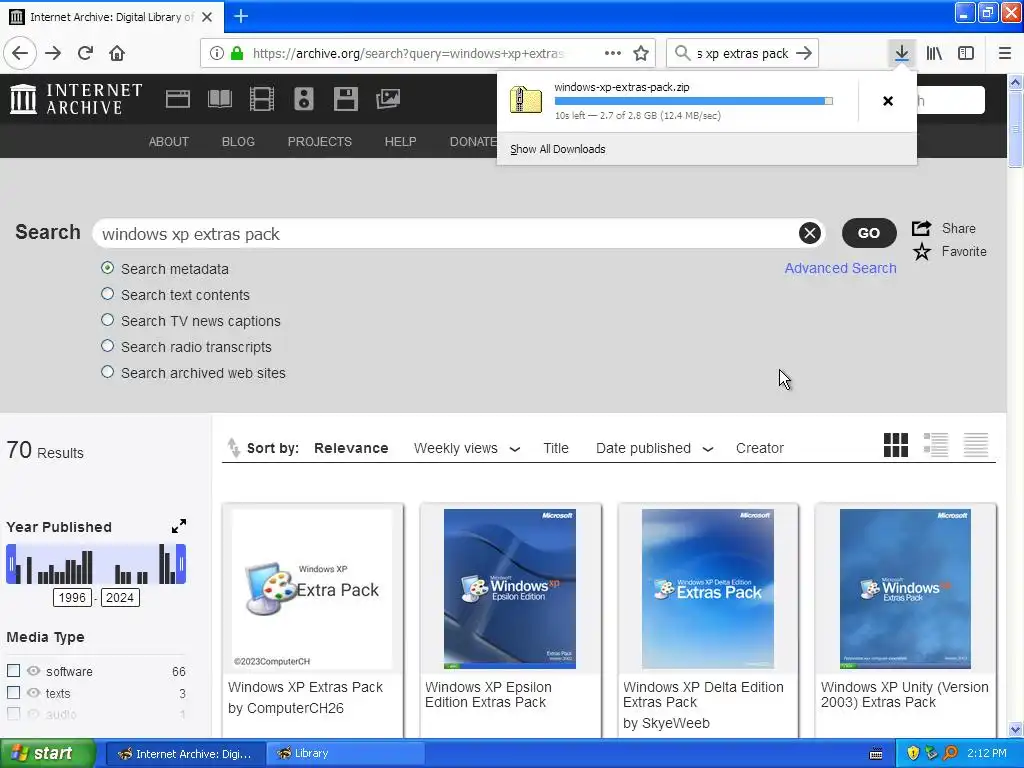Click the Favorite star link
Image resolution: width=1024 pixels, height=768 pixels.
point(950,251)
